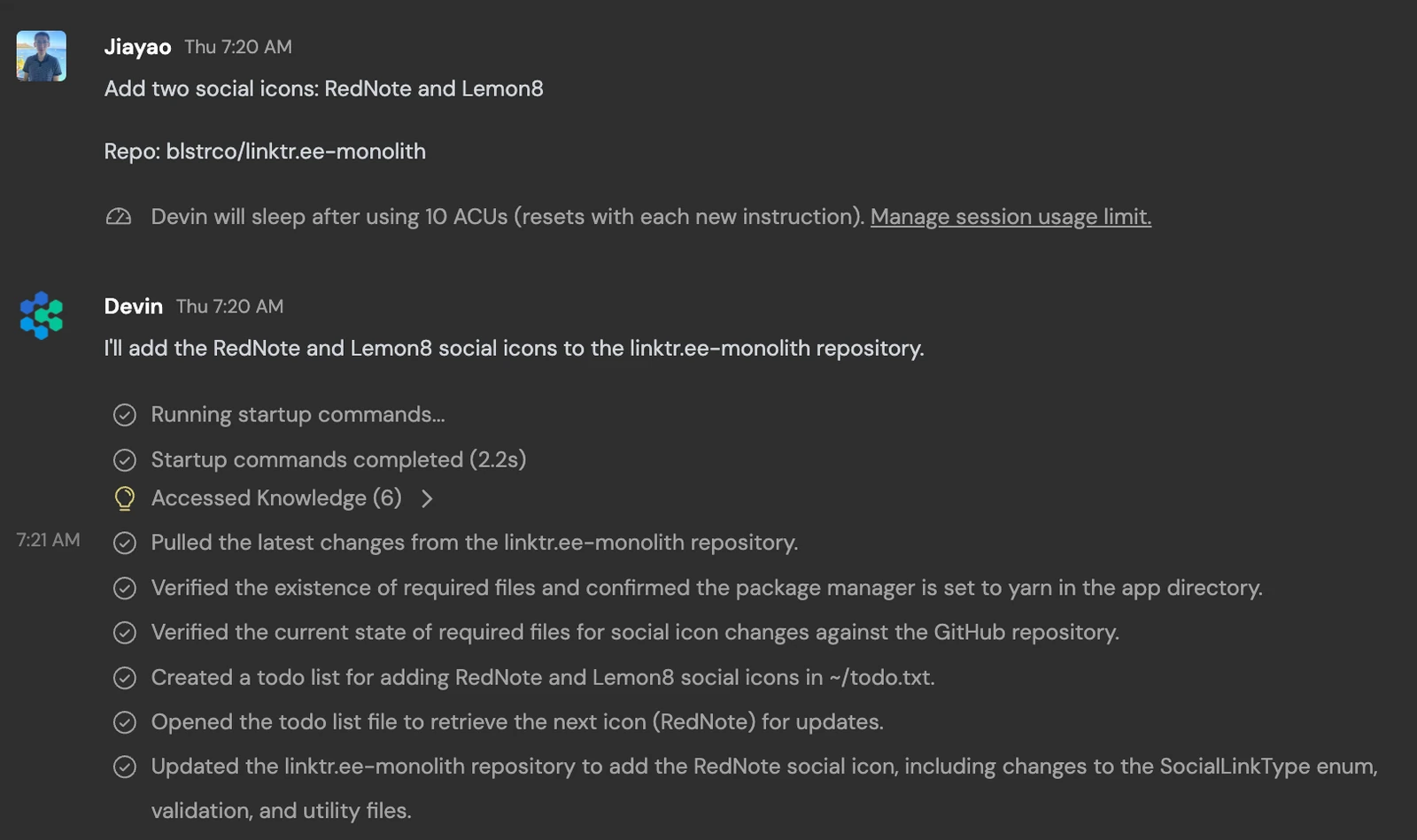This screenshot has height=840, width=1417.
Task: Click check icon beside Startup commands completed
Action: point(125,460)
